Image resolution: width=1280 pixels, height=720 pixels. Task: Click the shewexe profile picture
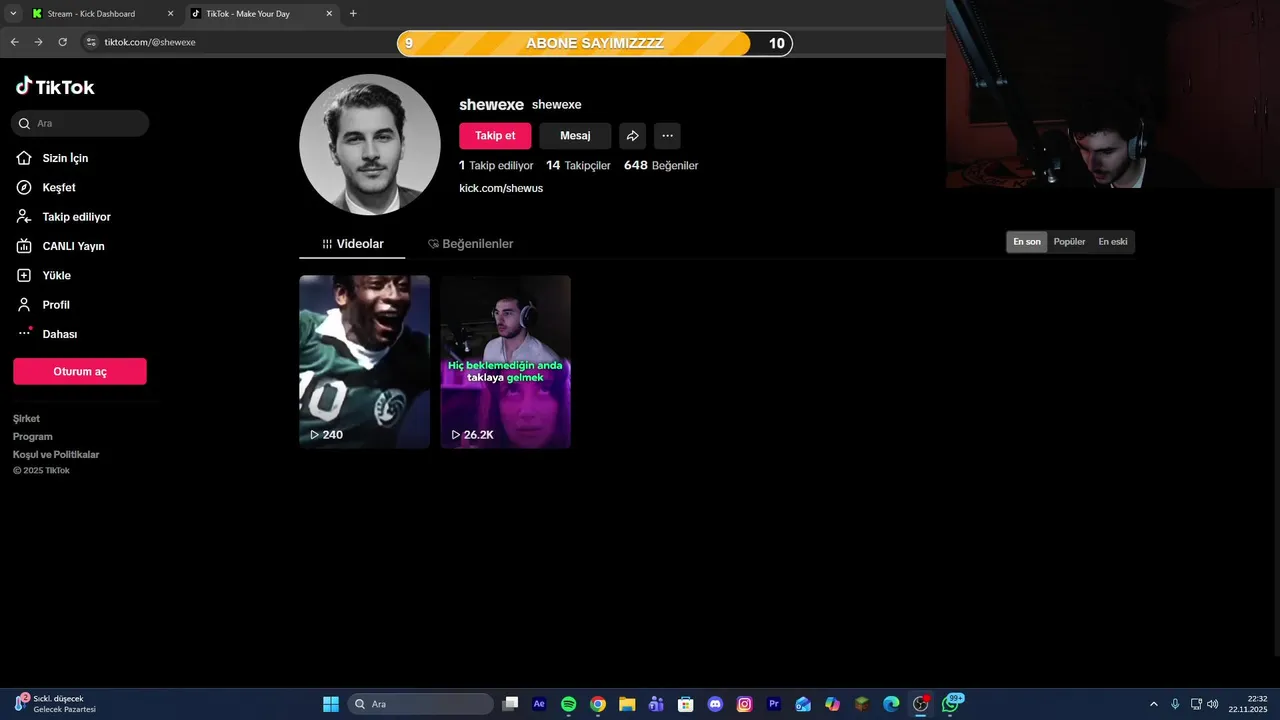[x=370, y=145]
